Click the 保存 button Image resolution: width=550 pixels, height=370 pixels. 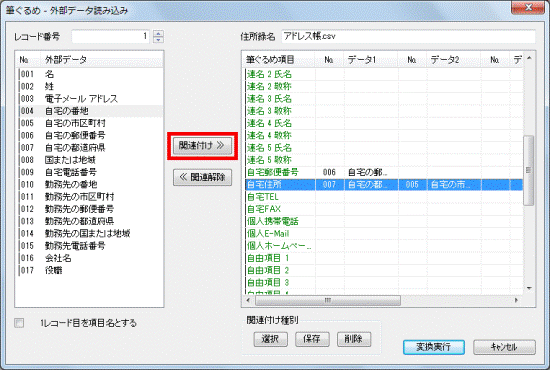[312, 339]
